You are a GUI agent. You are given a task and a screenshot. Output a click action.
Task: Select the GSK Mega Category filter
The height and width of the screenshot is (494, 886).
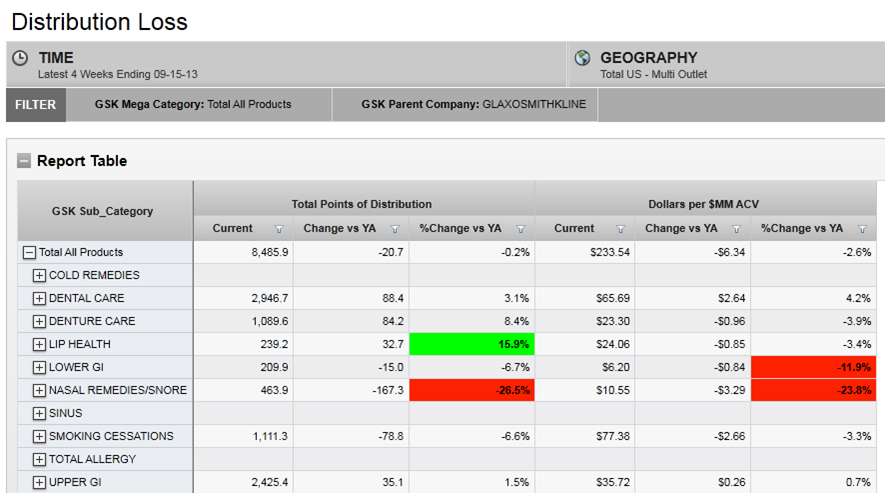(193, 104)
